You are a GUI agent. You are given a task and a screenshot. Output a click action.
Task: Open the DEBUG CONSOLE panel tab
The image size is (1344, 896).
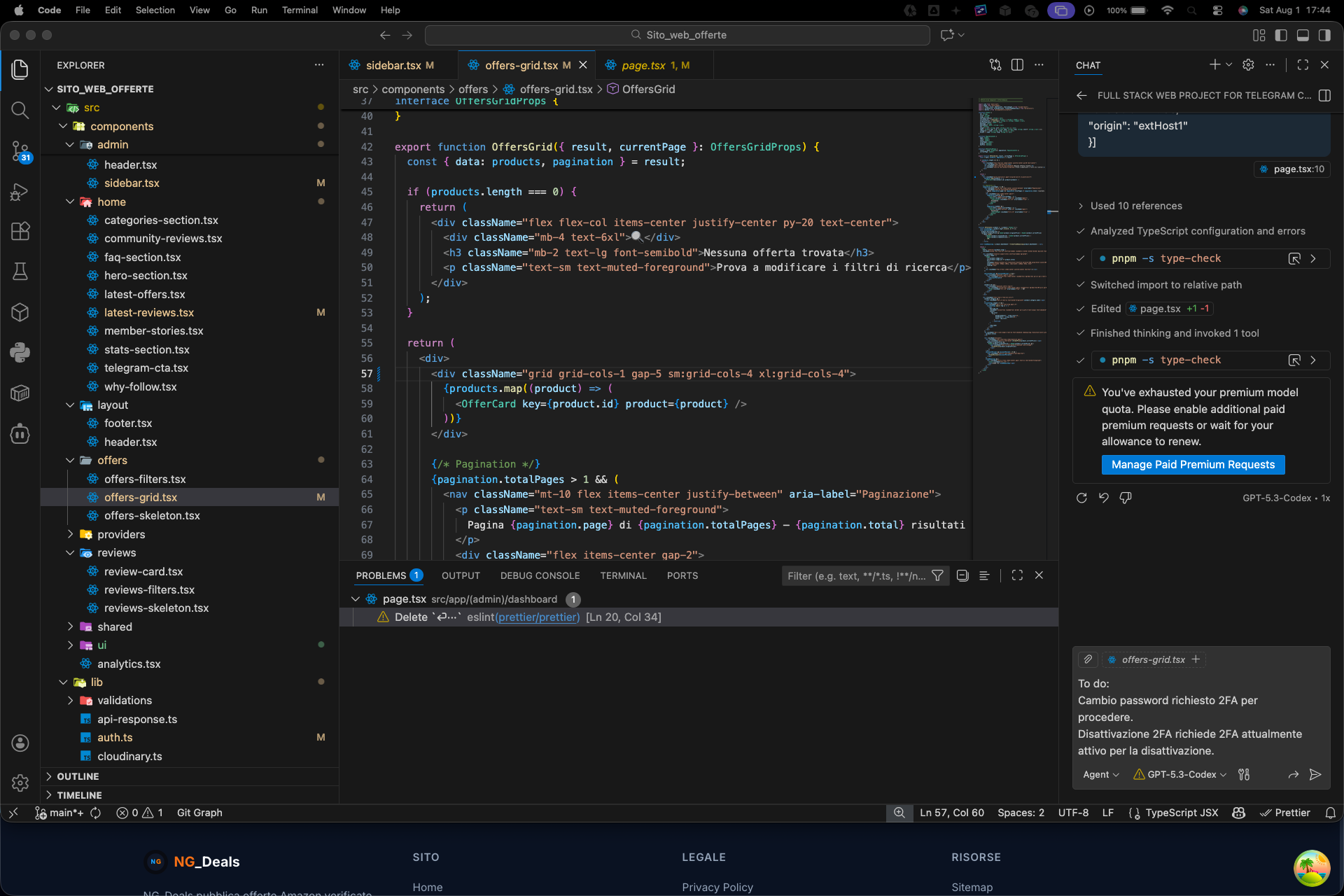(540, 575)
